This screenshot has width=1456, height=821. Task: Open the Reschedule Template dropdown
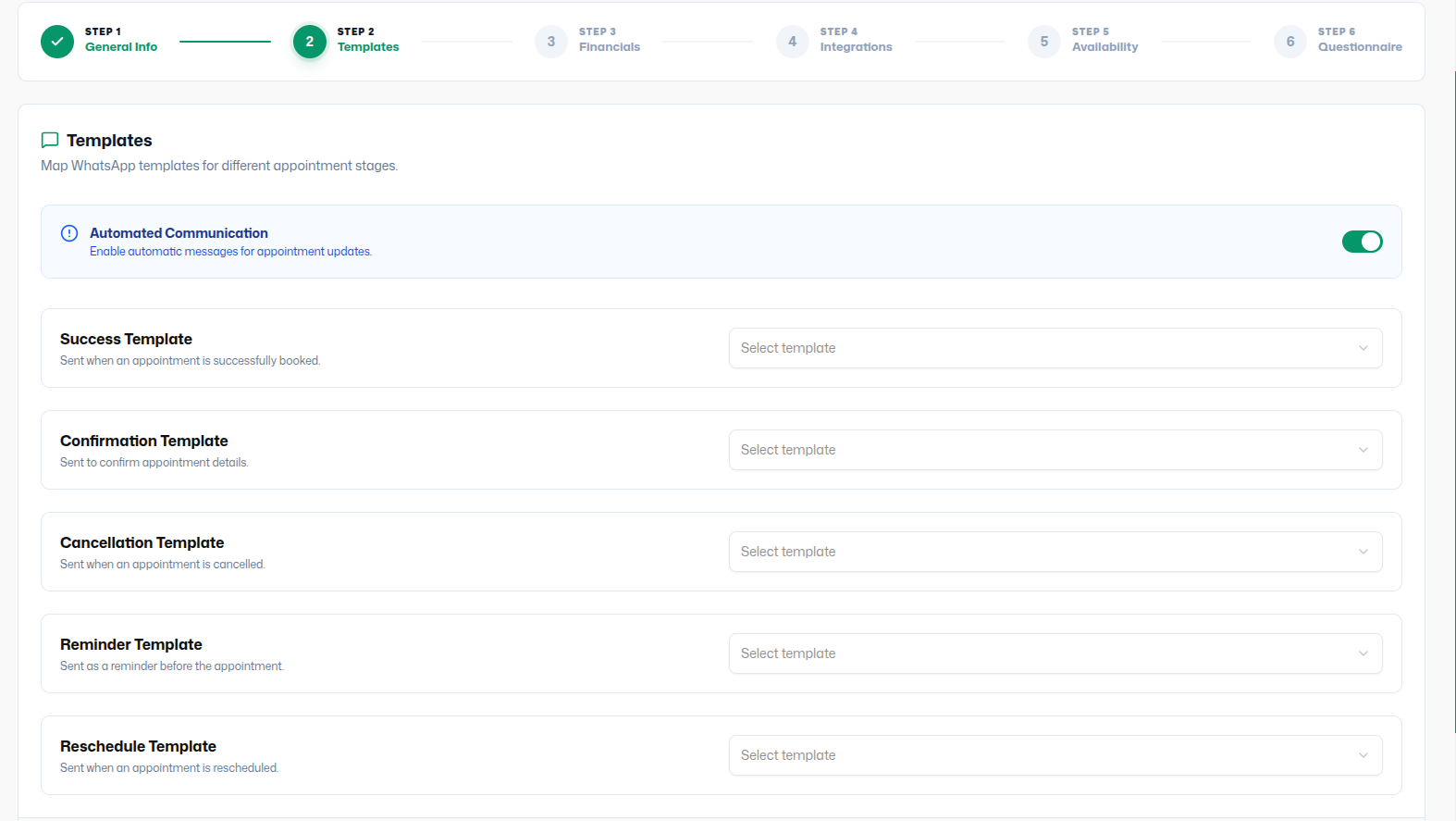(x=1055, y=755)
